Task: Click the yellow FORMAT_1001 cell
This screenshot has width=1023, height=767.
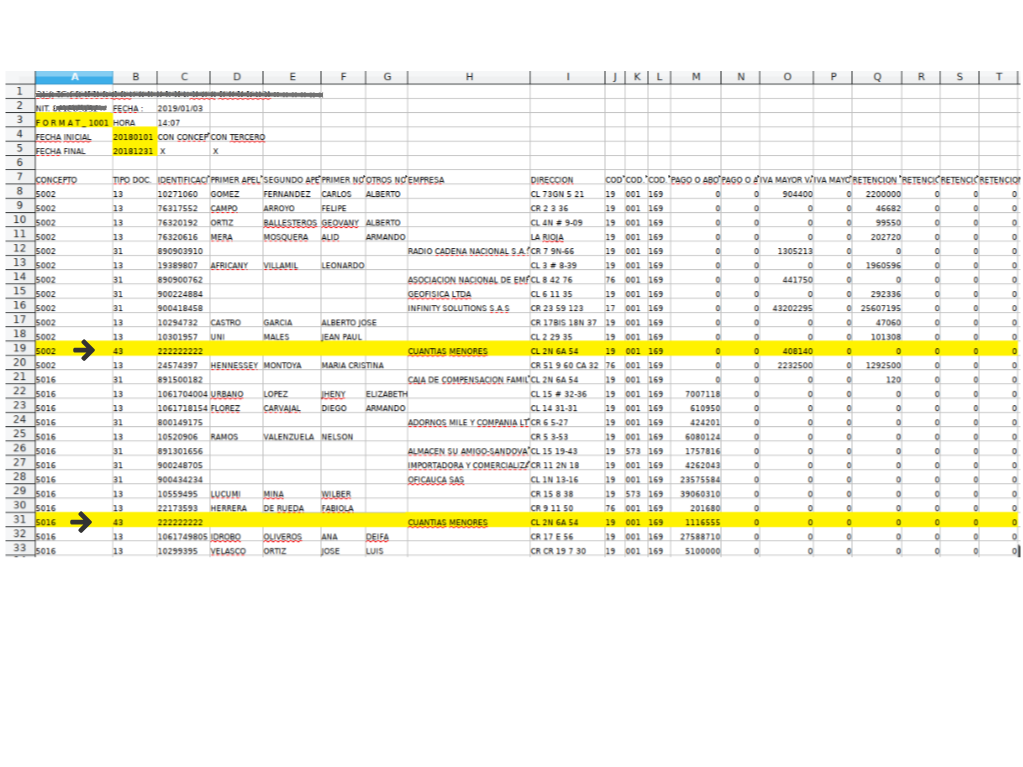Action: click(73, 122)
